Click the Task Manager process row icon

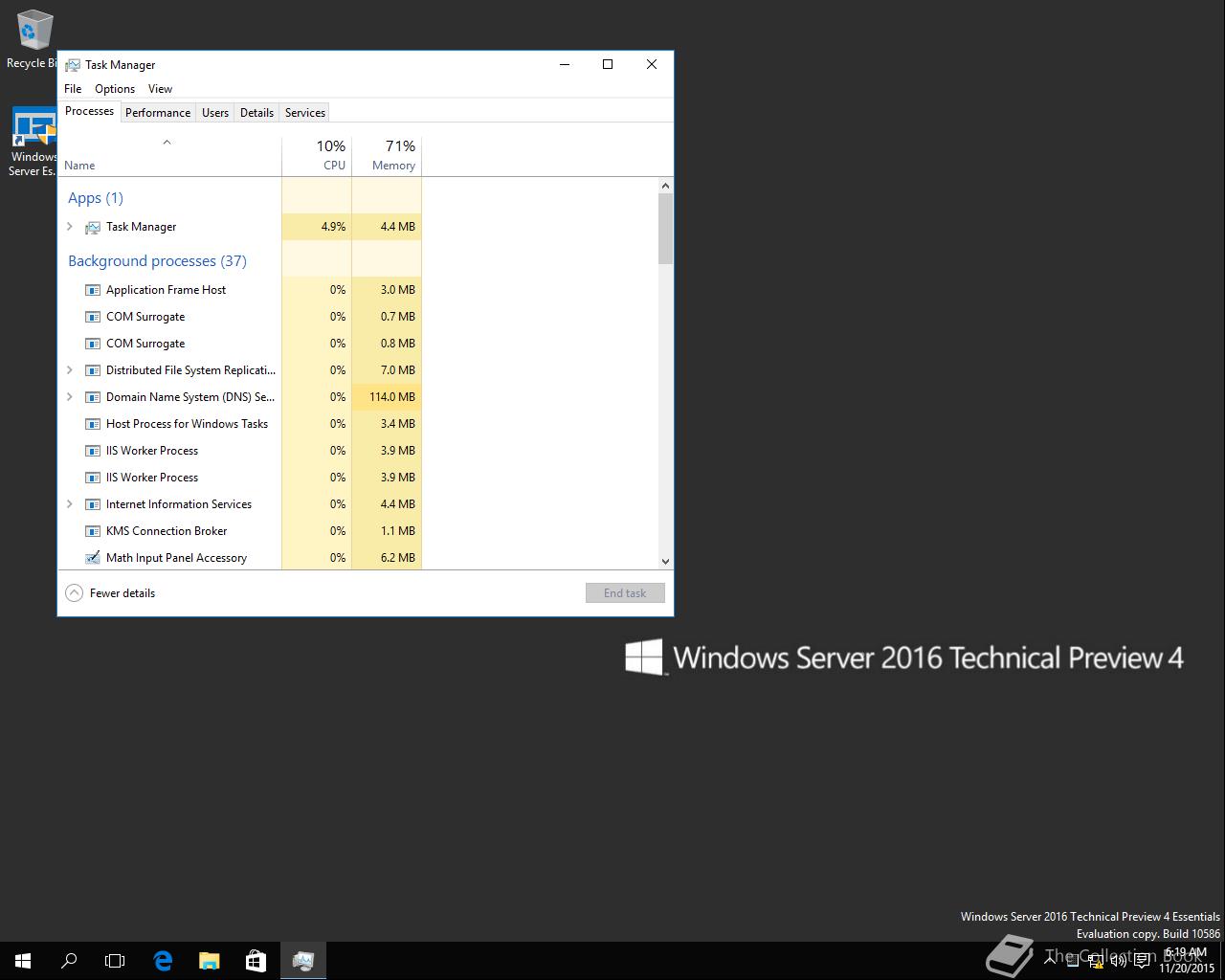[93, 227]
